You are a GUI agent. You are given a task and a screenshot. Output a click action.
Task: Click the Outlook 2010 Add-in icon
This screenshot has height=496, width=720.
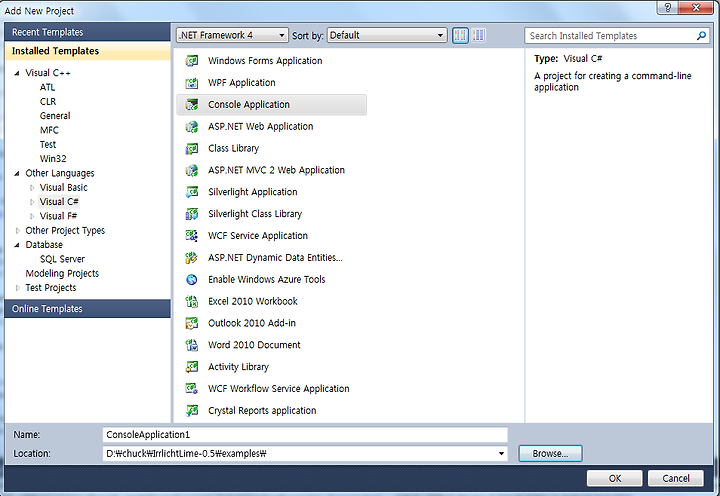pos(191,323)
